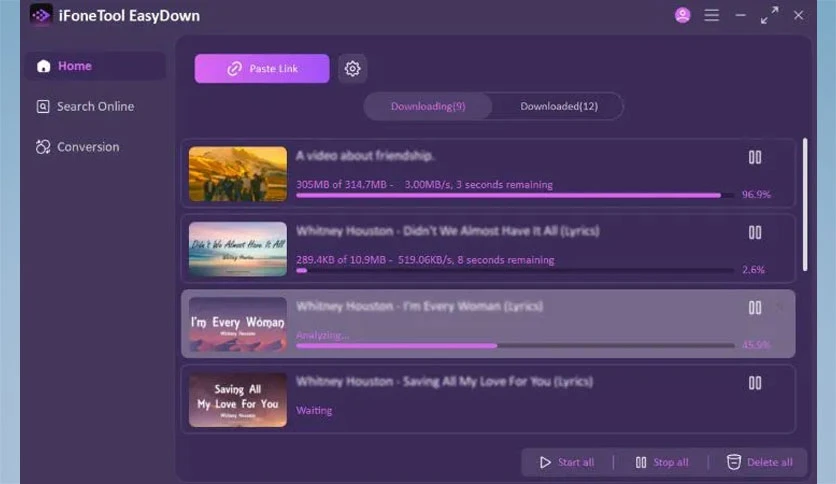
Task: Pause I'm Every Woman download
Action: coord(754,308)
